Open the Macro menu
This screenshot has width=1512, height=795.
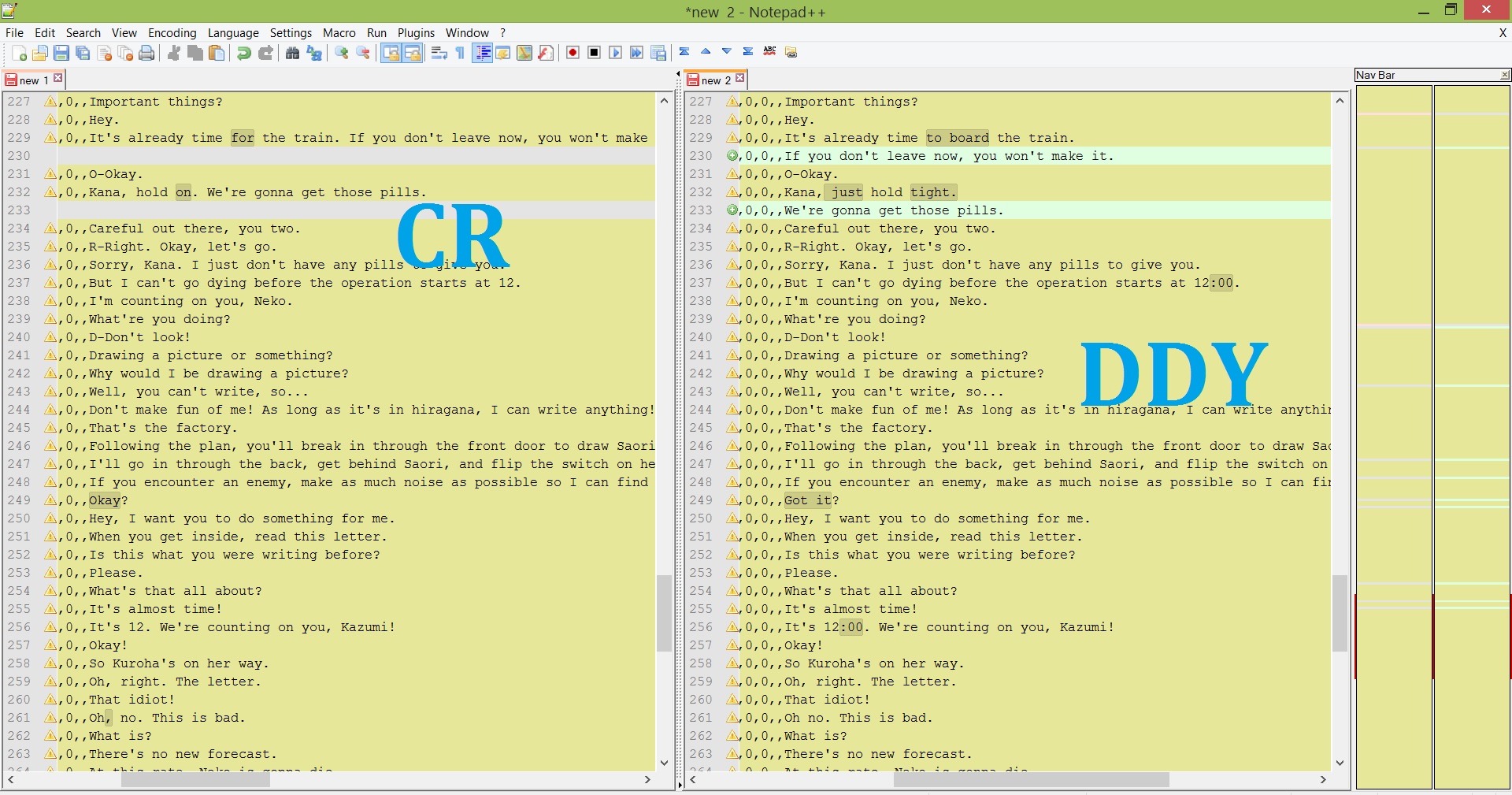click(339, 32)
